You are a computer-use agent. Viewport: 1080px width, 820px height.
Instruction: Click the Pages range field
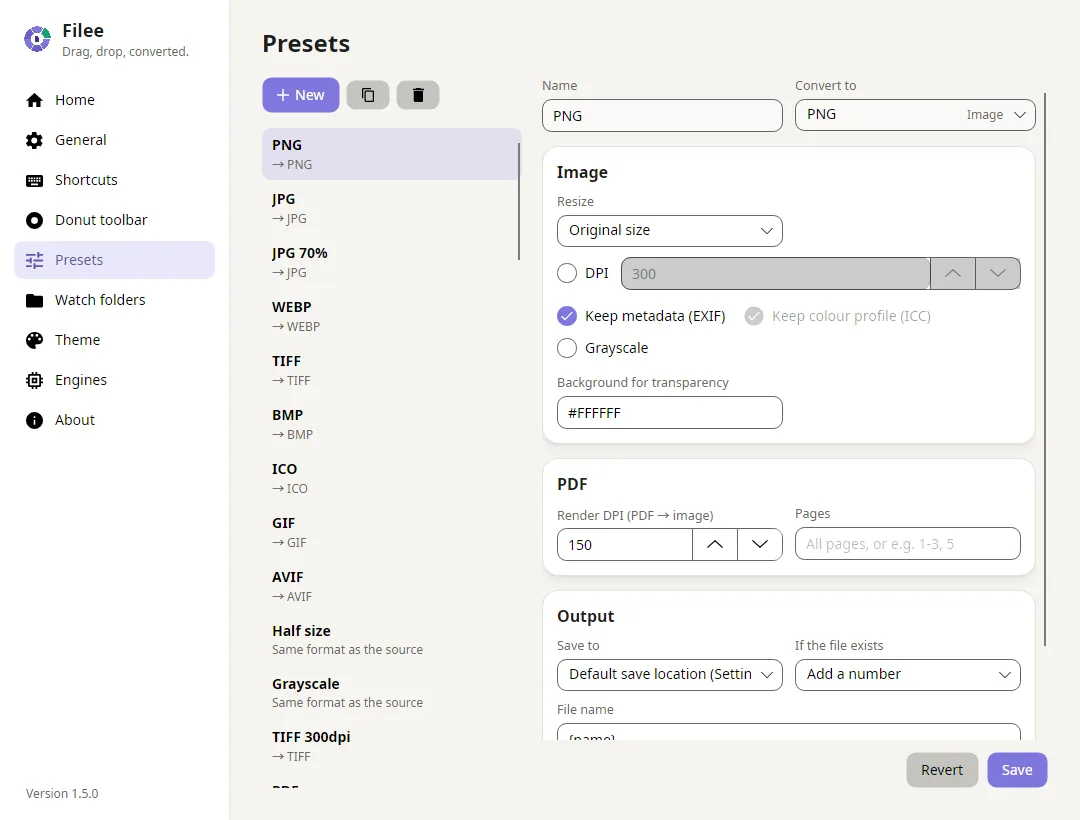pos(907,543)
